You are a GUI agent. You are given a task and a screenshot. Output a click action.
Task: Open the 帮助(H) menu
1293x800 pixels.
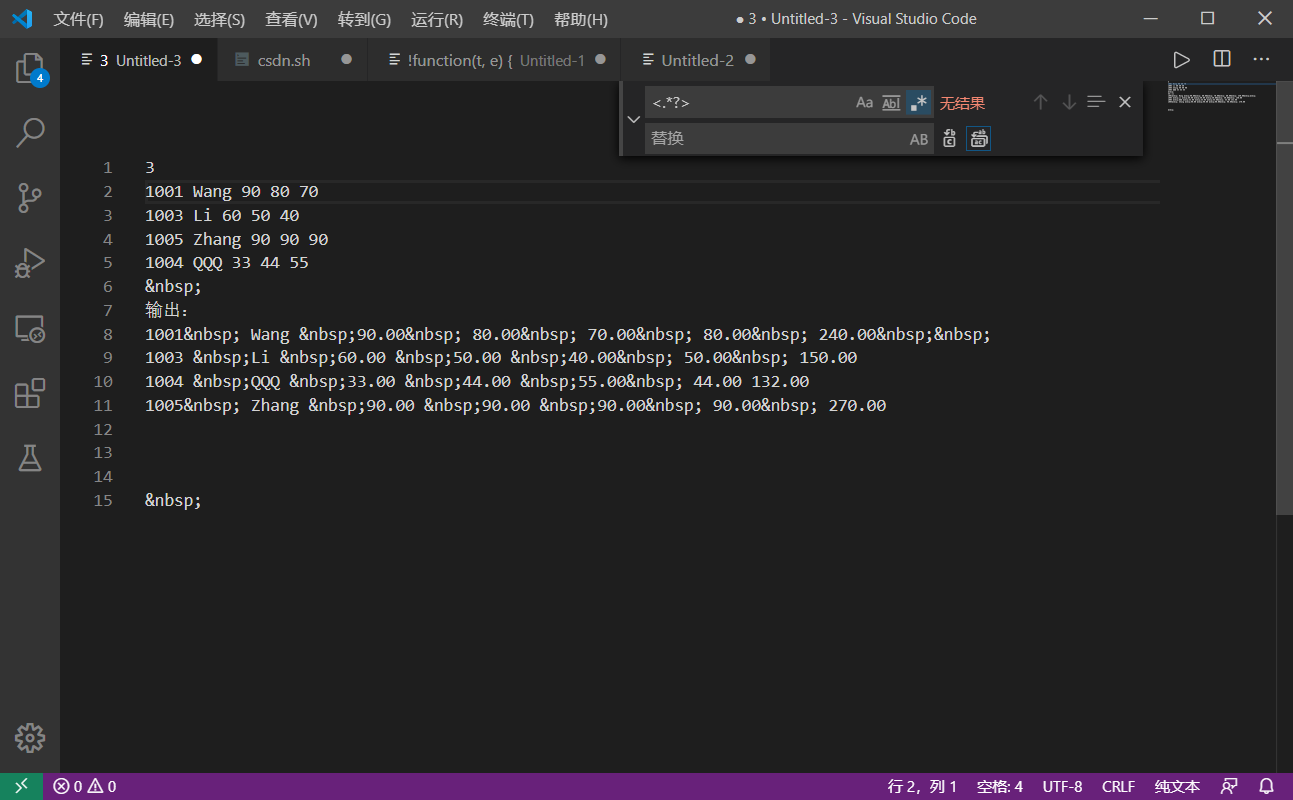(581, 19)
